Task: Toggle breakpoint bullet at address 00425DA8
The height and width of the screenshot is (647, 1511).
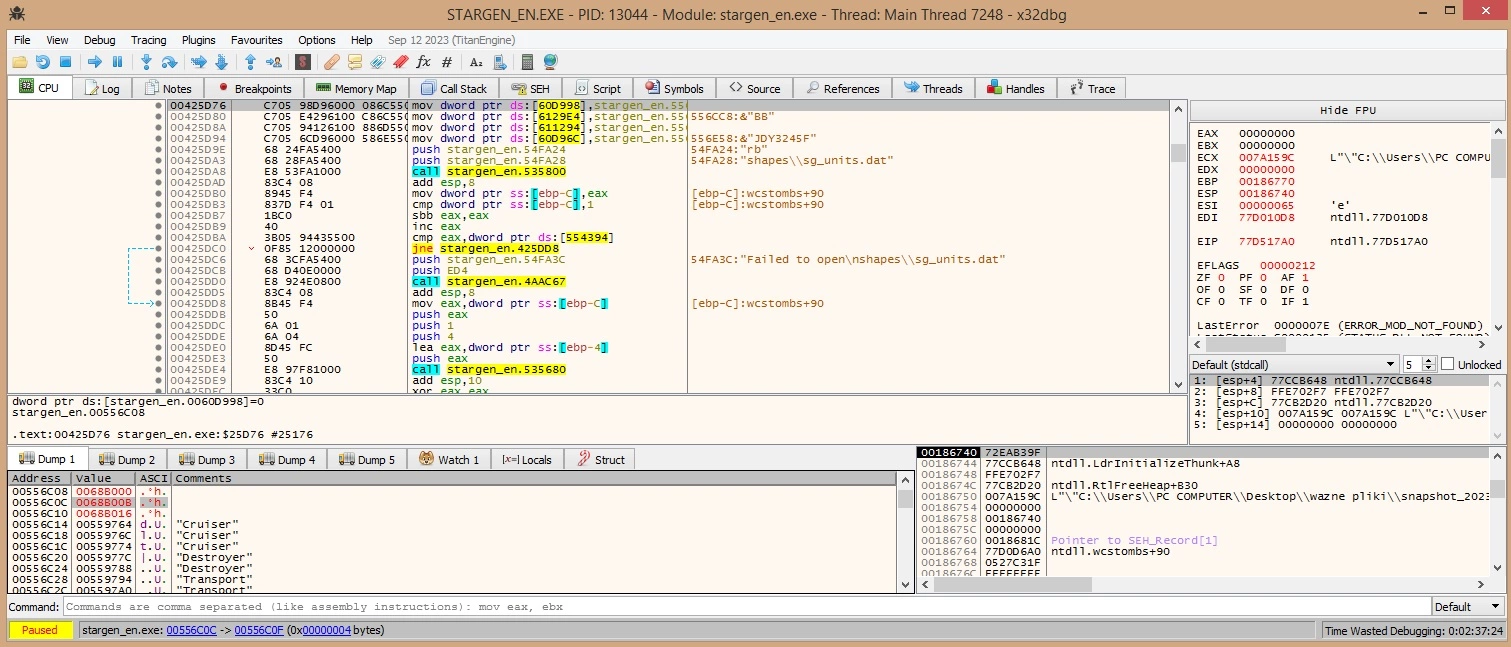Action: coord(158,170)
